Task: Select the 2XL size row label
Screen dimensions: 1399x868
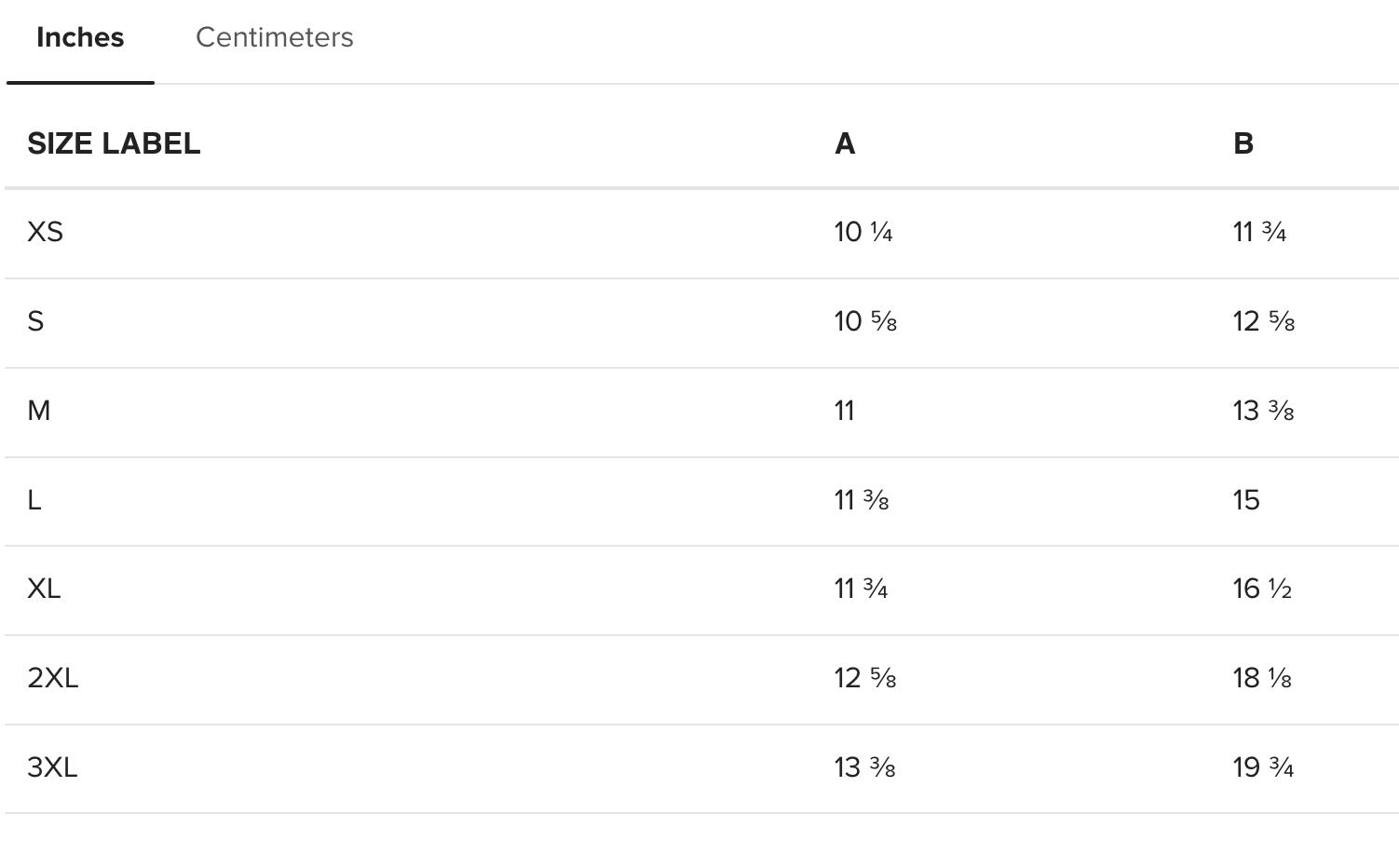Action: pos(53,678)
